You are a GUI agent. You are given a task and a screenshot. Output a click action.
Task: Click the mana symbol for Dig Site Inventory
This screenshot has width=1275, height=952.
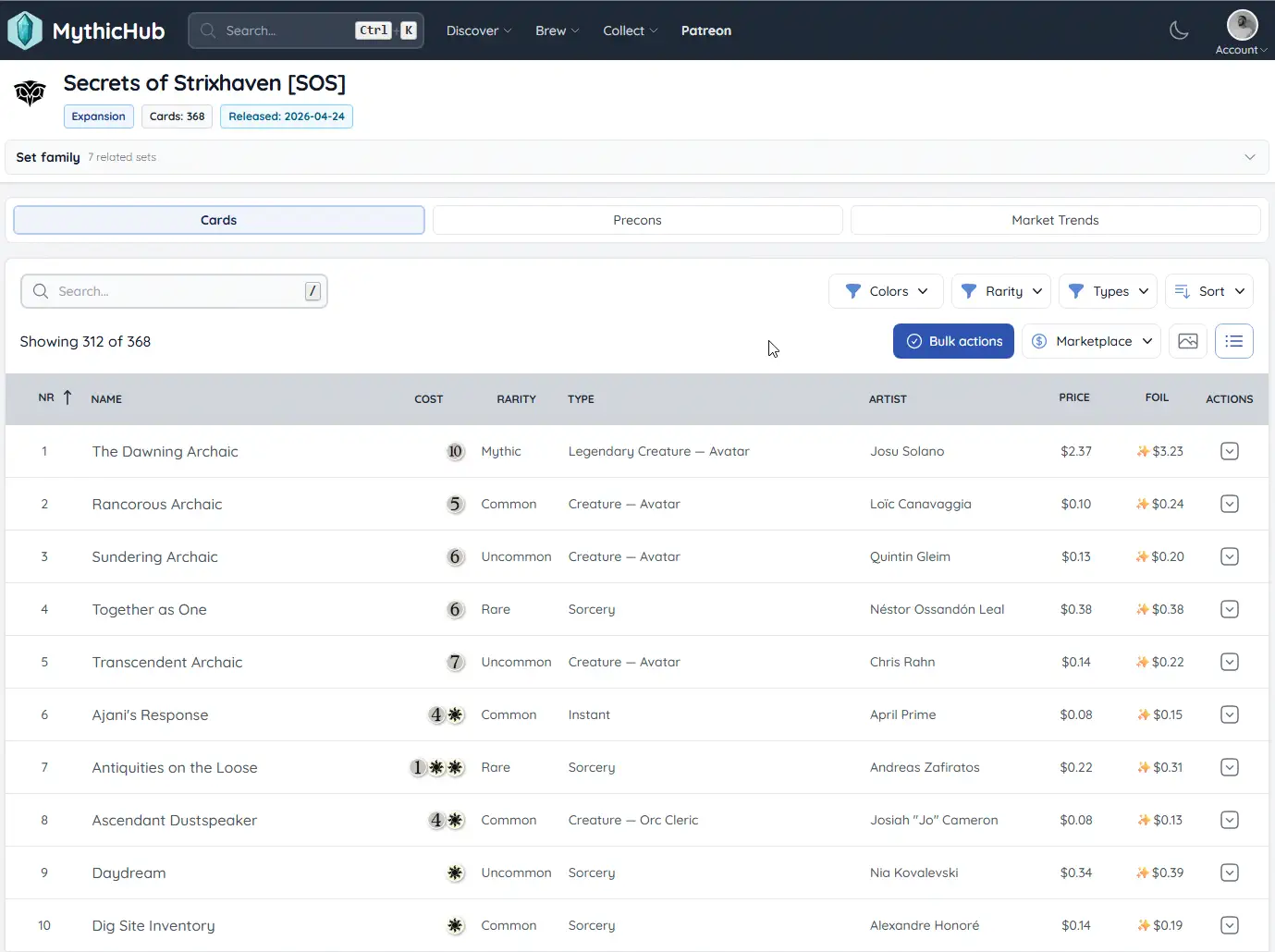tap(455, 925)
